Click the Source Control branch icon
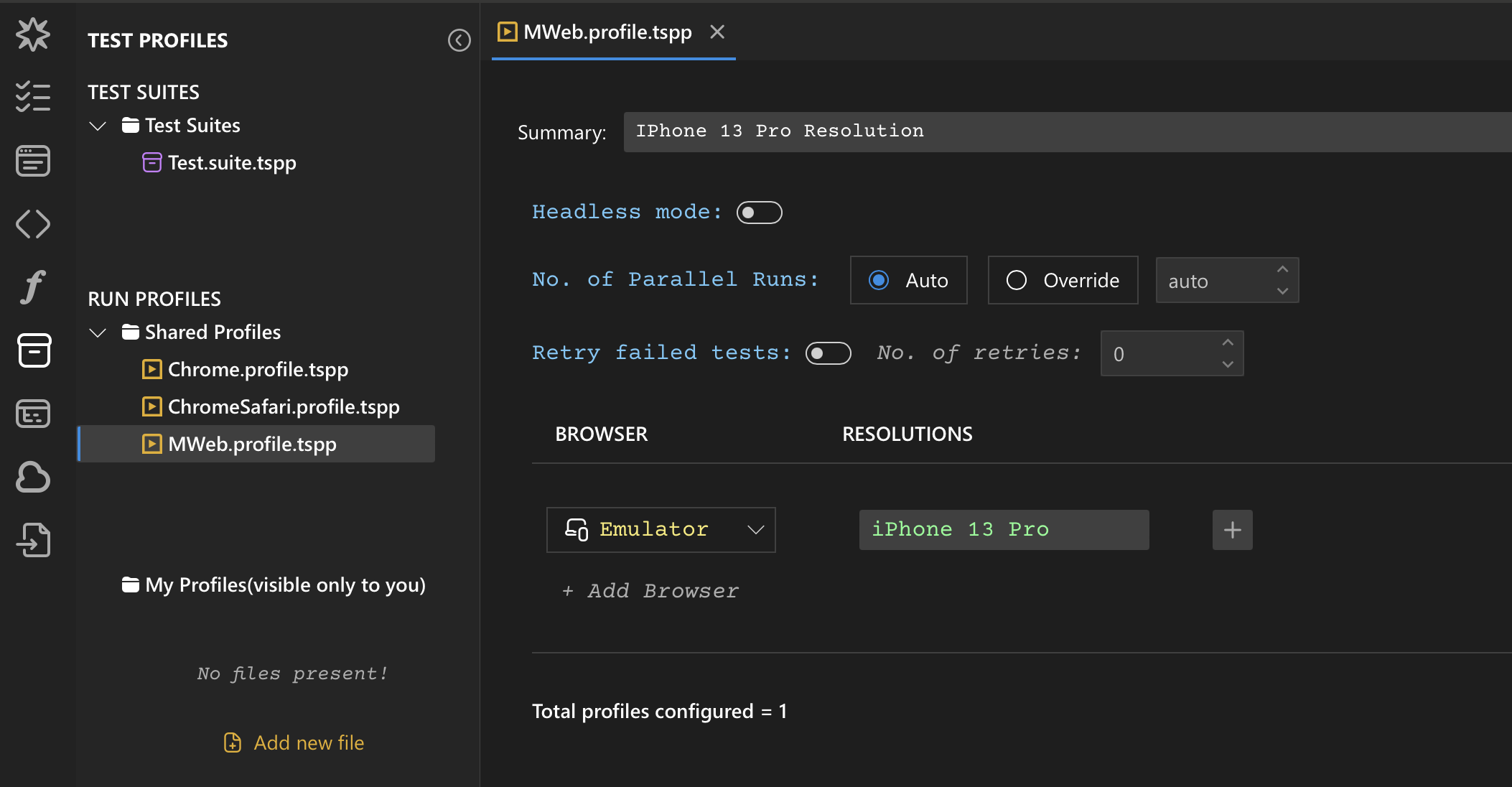 click(33, 224)
